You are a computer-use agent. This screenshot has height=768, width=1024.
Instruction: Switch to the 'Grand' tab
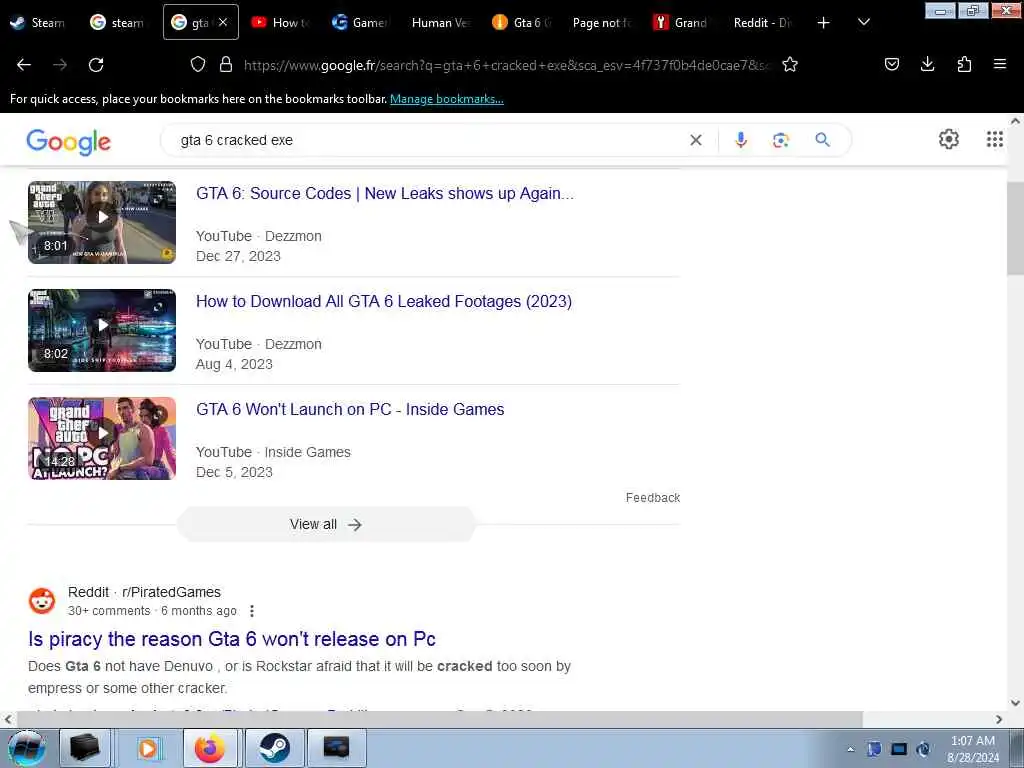click(681, 23)
